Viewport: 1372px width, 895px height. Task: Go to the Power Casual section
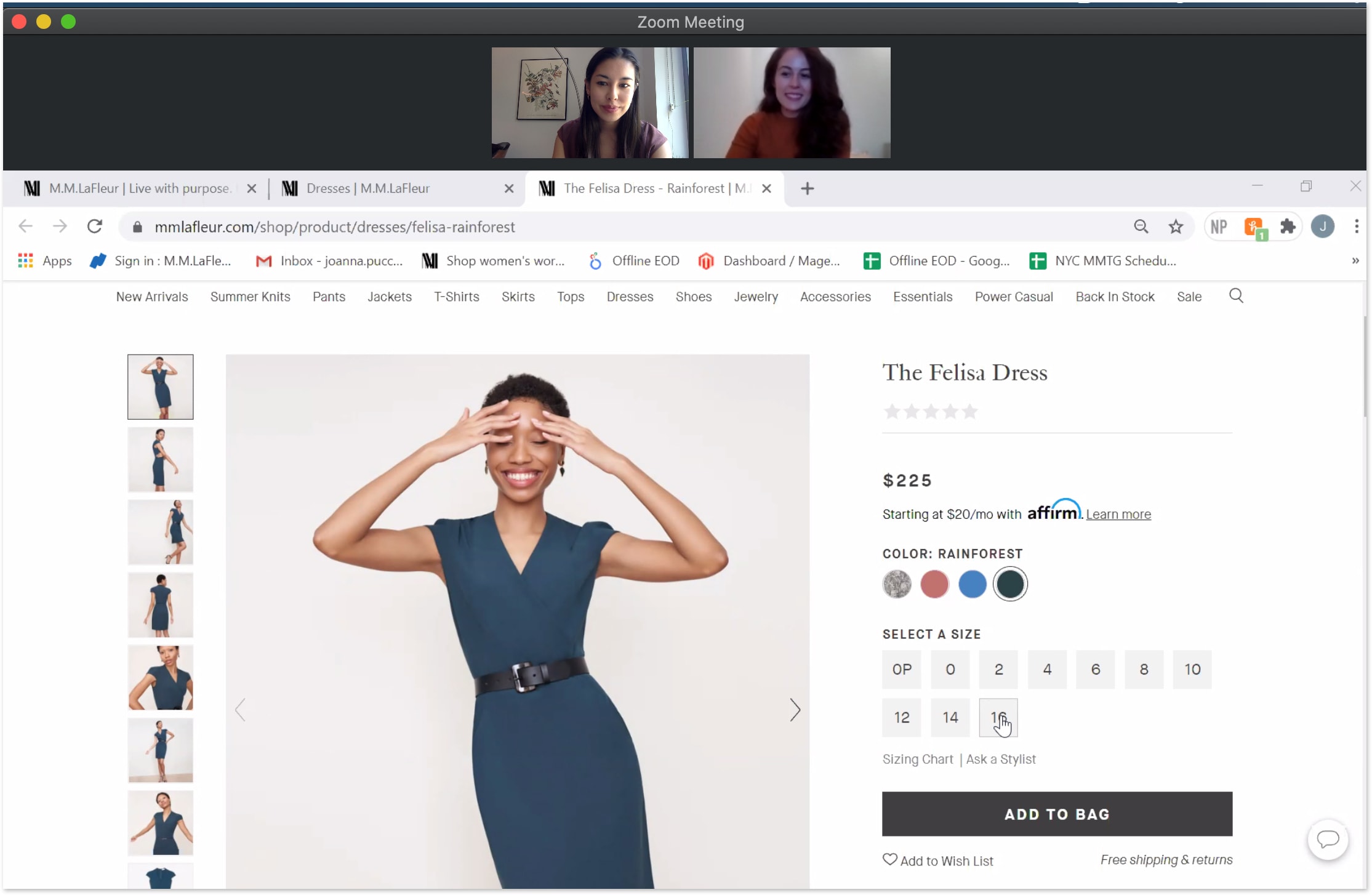tap(1013, 297)
